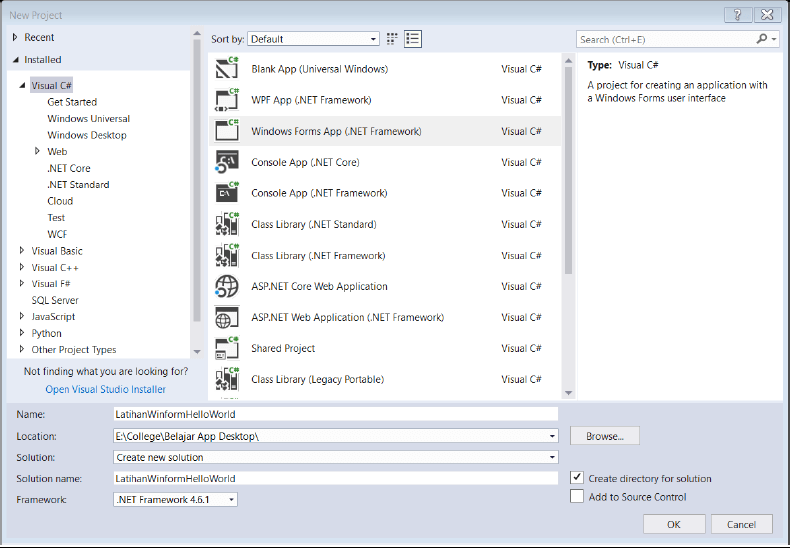The width and height of the screenshot is (791, 549).
Task: Click the ASP.NET Web Application (.NET Framework) icon
Action: (x=227, y=317)
